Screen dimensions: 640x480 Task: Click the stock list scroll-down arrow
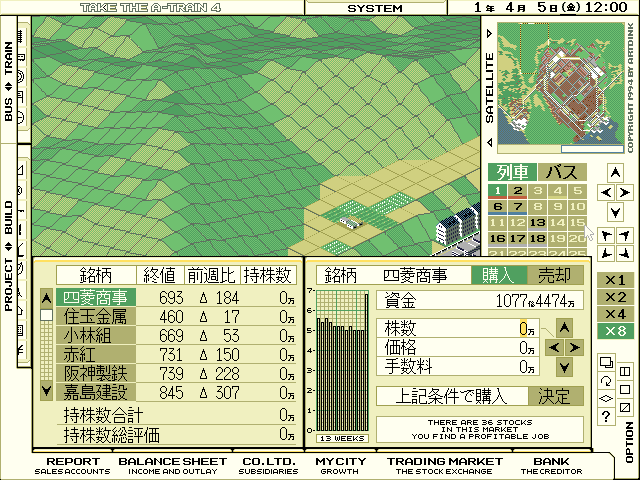(x=46, y=390)
